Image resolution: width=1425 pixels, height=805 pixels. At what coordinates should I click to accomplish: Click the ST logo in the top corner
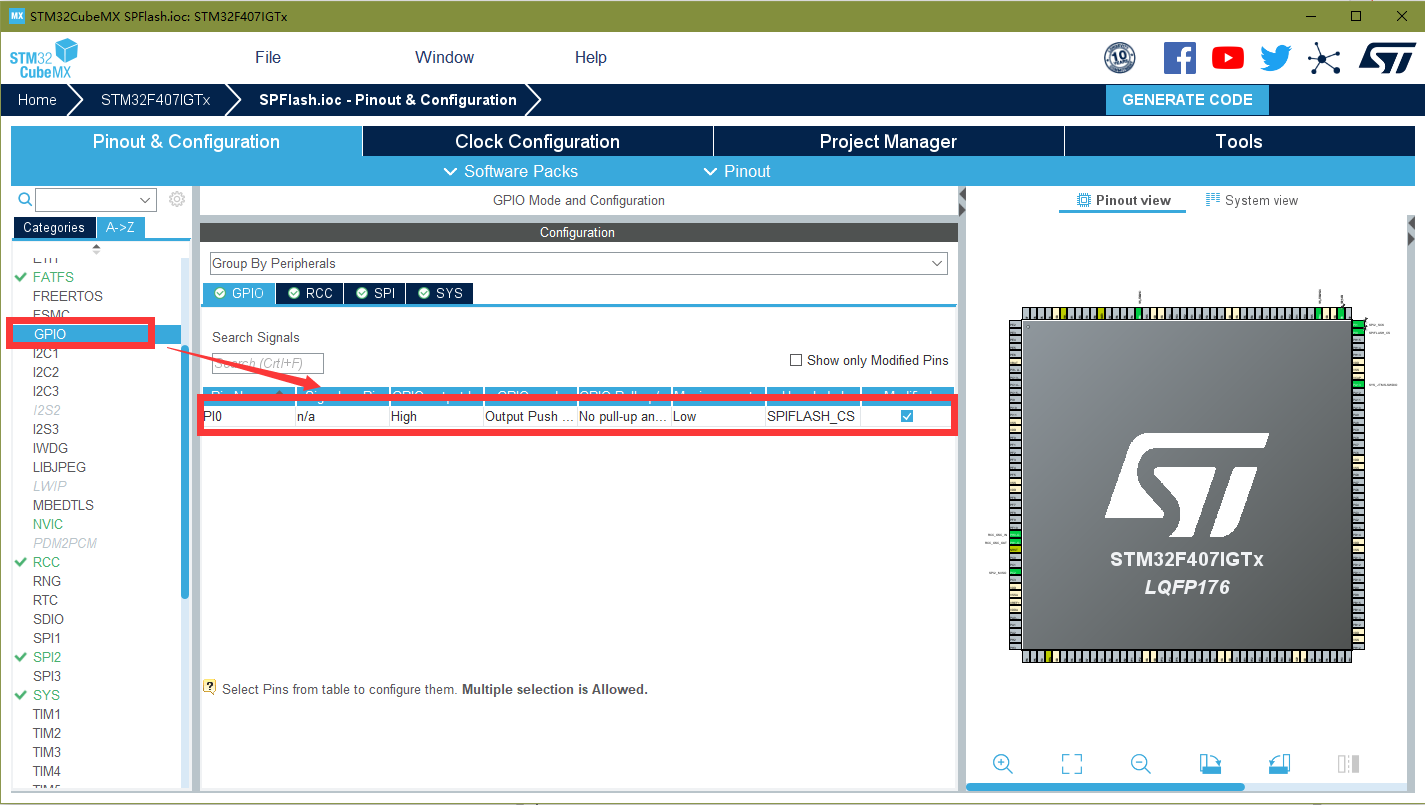coord(1387,58)
